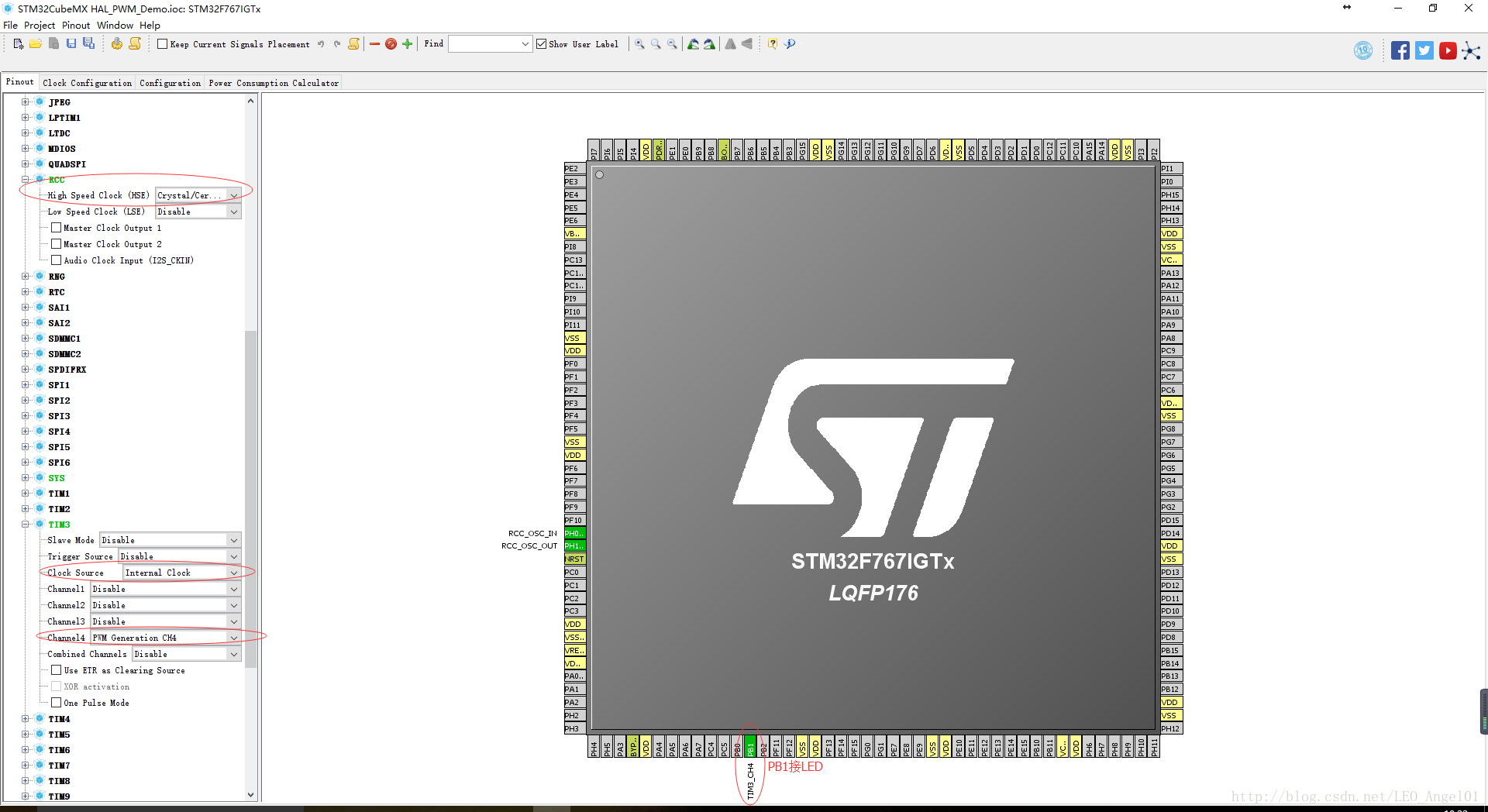This screenshot has height=812, width=1488.
Task: Check Audio Clock Input (I2S_CKIN)
Action: [56, 260]
